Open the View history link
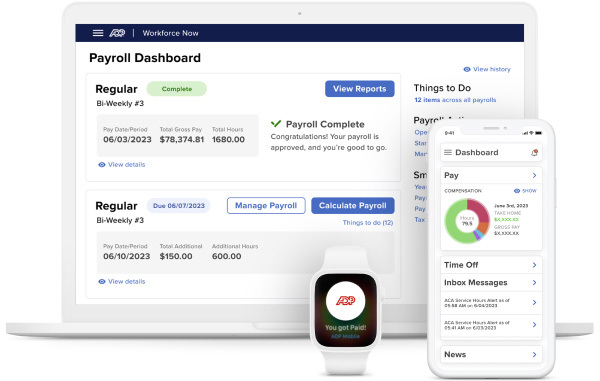 [492, 69]
